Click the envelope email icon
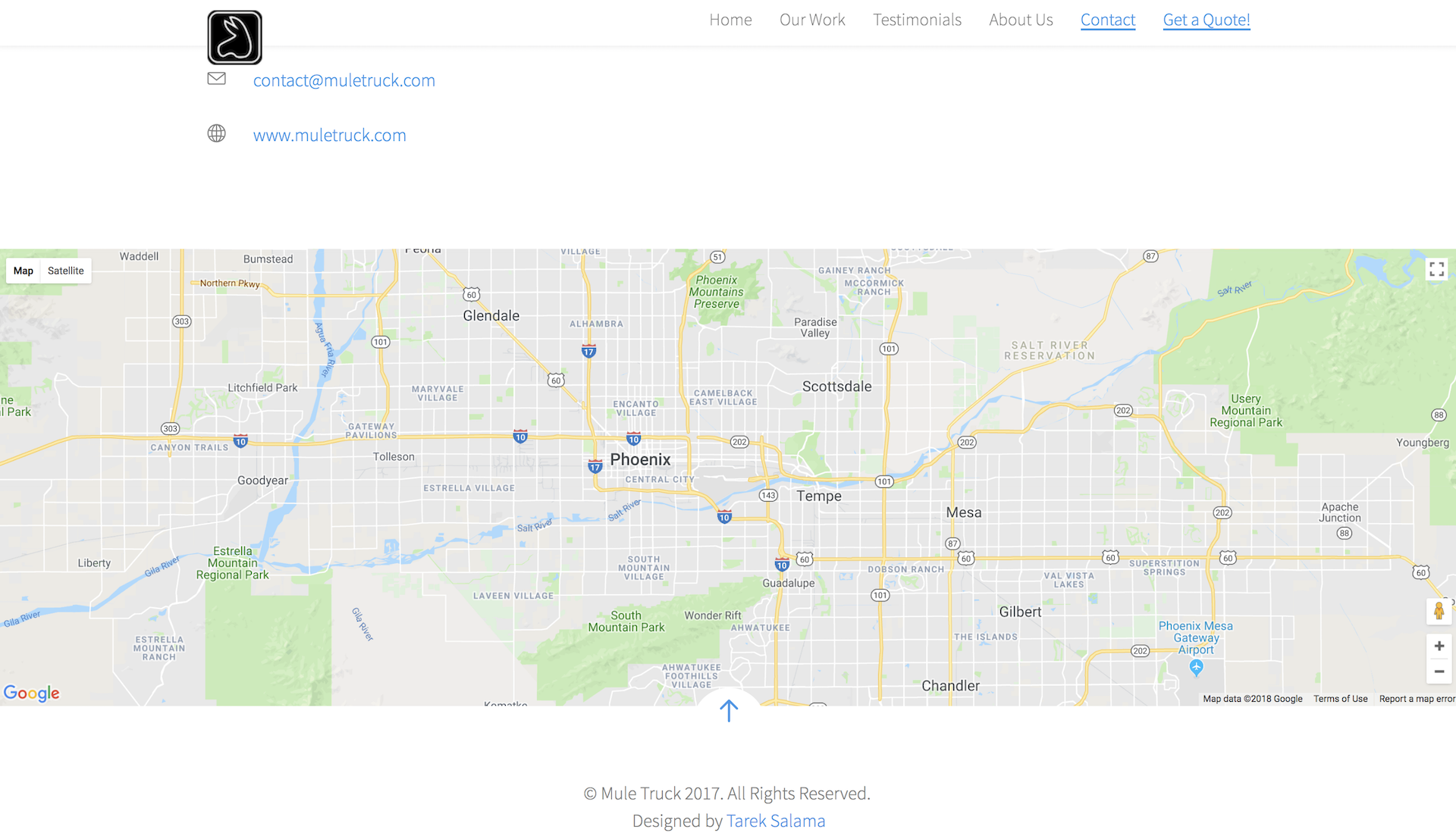The image size is (1456, 833). [x=216, y=78]
